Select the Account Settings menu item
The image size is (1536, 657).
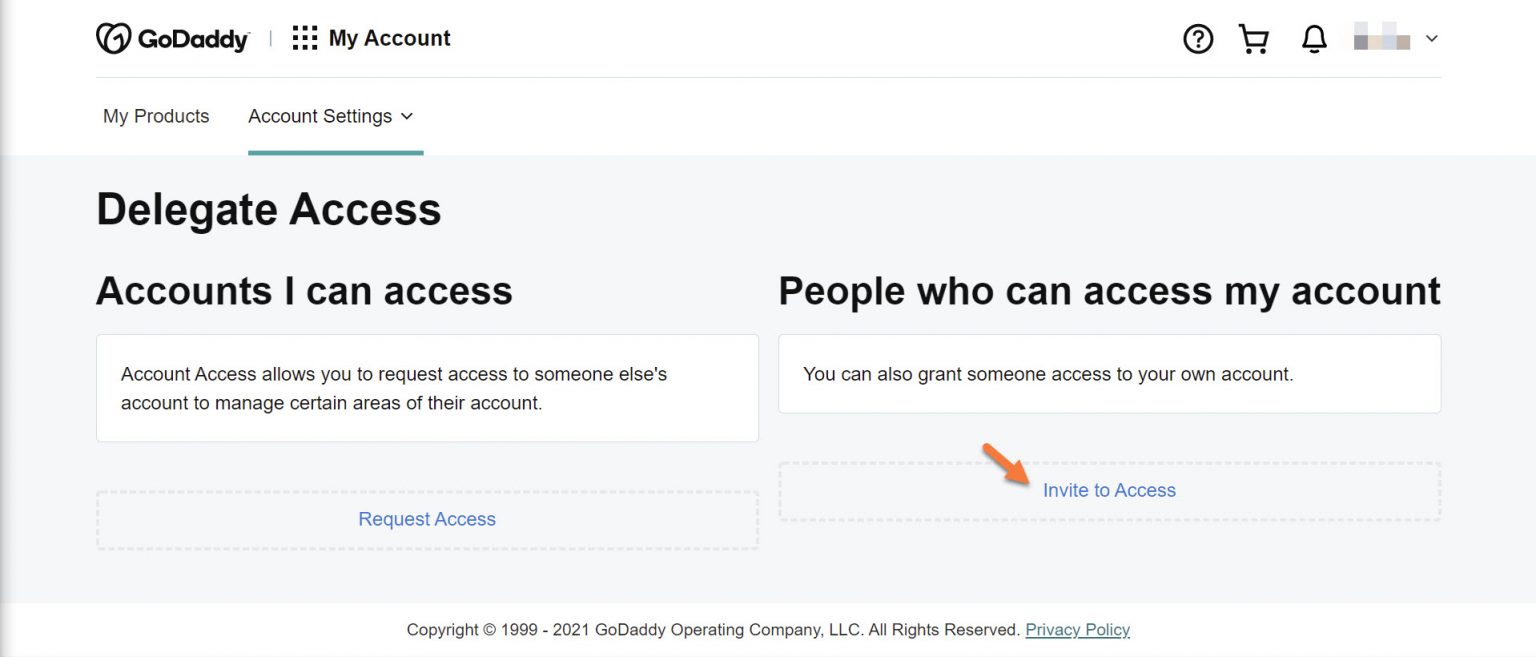point(320,116)
